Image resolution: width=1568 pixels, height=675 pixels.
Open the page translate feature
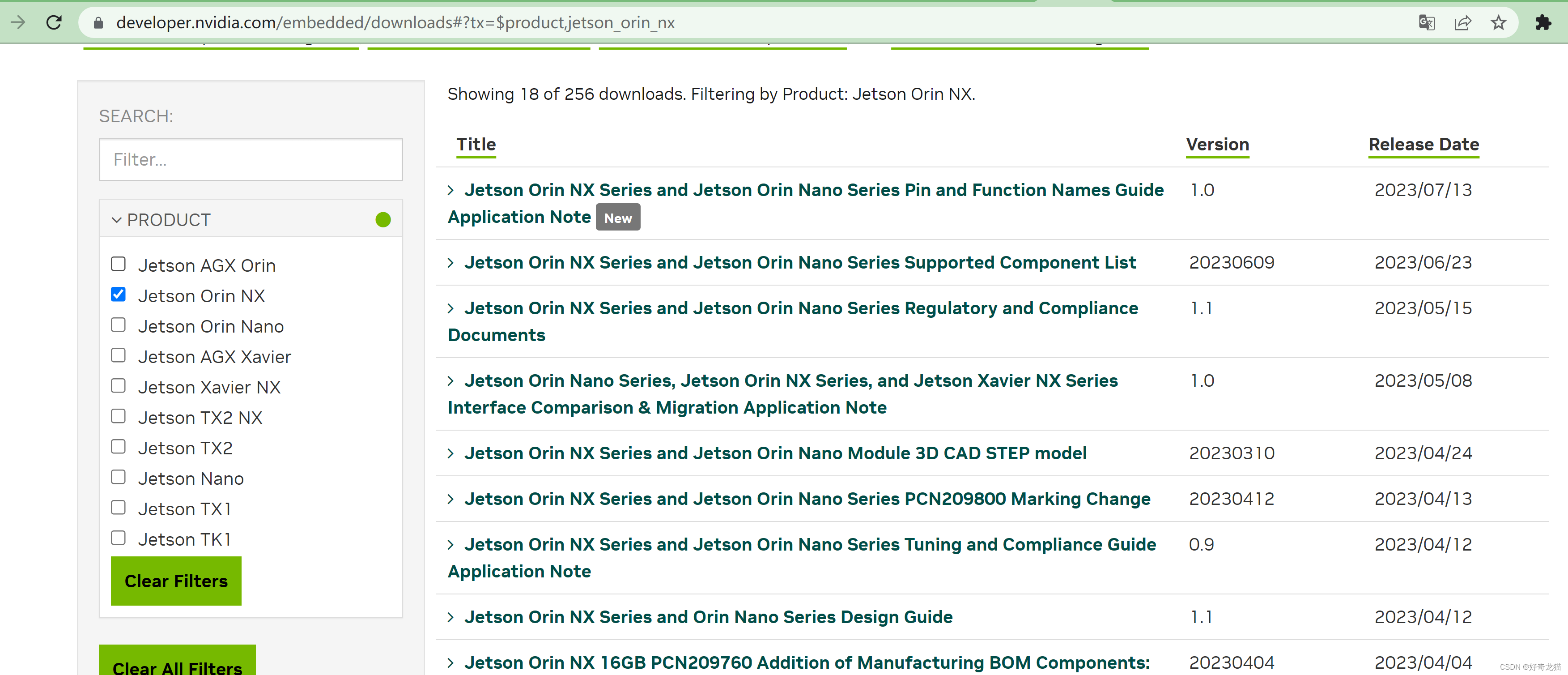coord(1427,22)
